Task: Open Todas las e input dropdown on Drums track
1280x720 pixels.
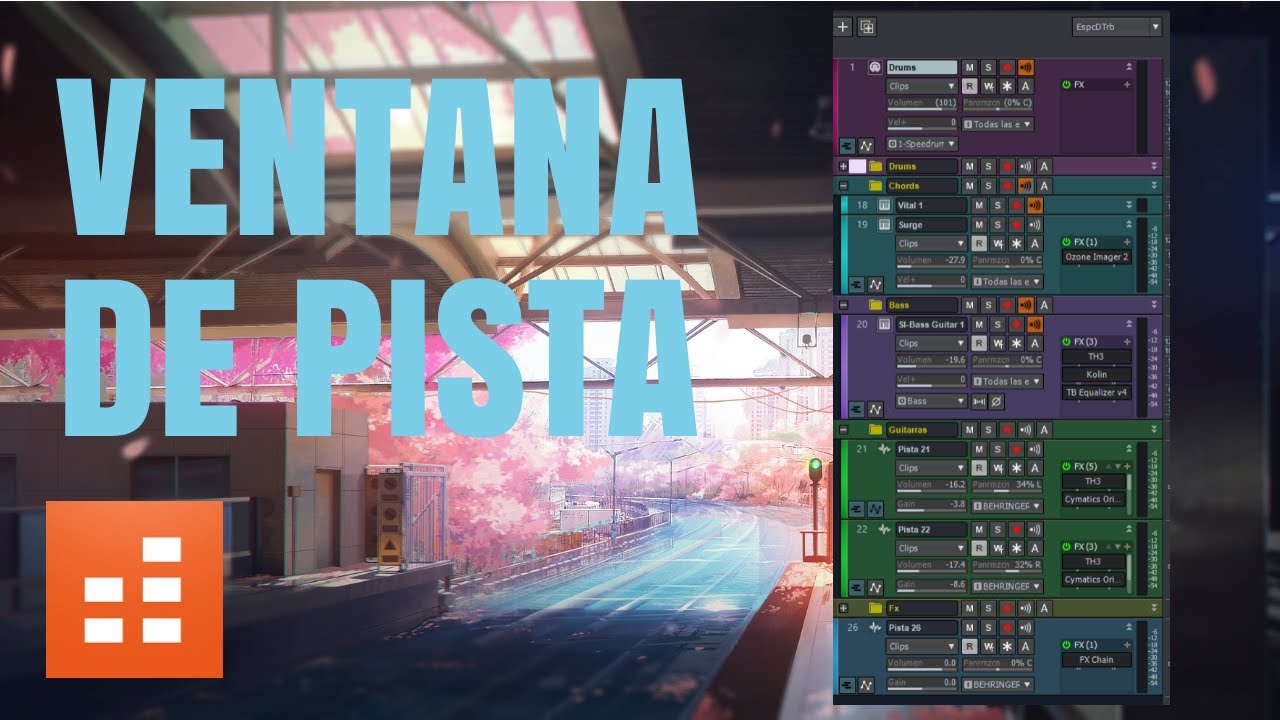Action: tap(998, 124)
